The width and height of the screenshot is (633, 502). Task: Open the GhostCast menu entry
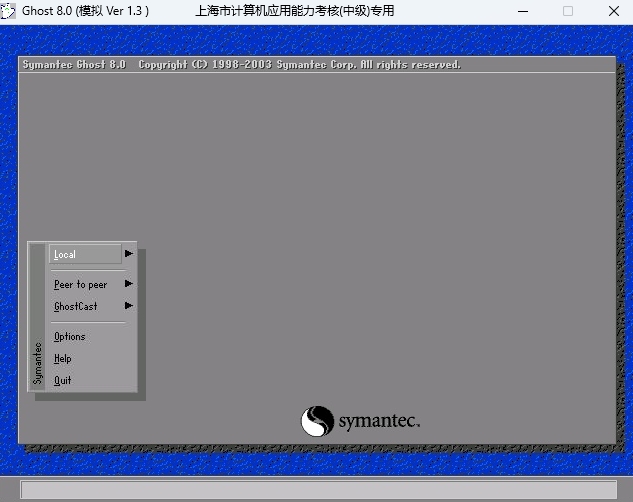(75, 306)
